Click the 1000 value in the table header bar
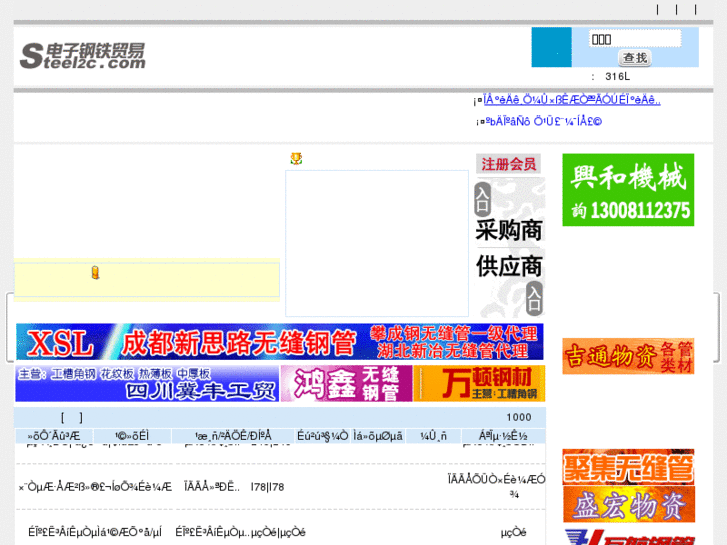 pos(519,417)
